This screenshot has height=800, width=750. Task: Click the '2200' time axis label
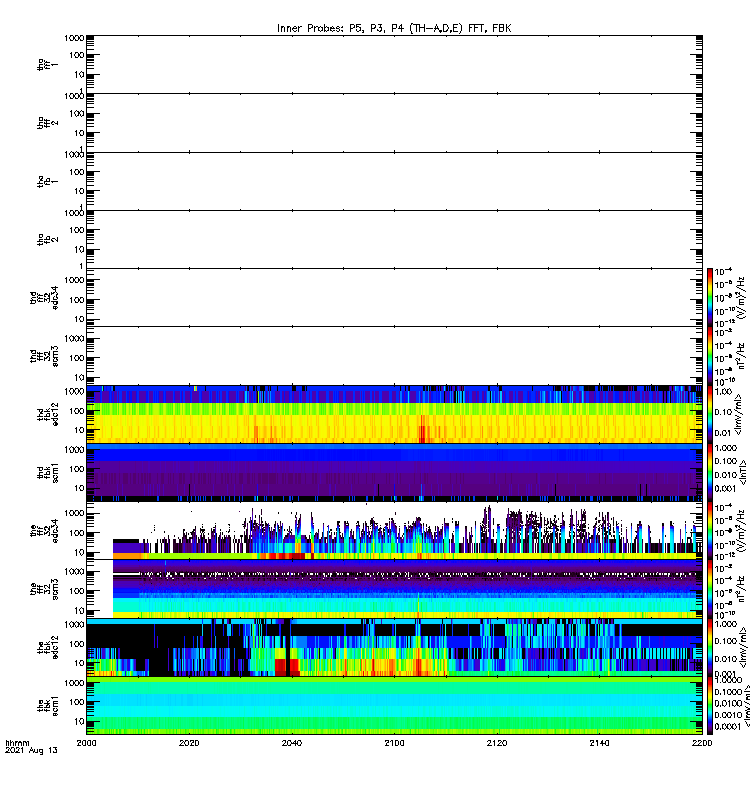pos(702,743)
